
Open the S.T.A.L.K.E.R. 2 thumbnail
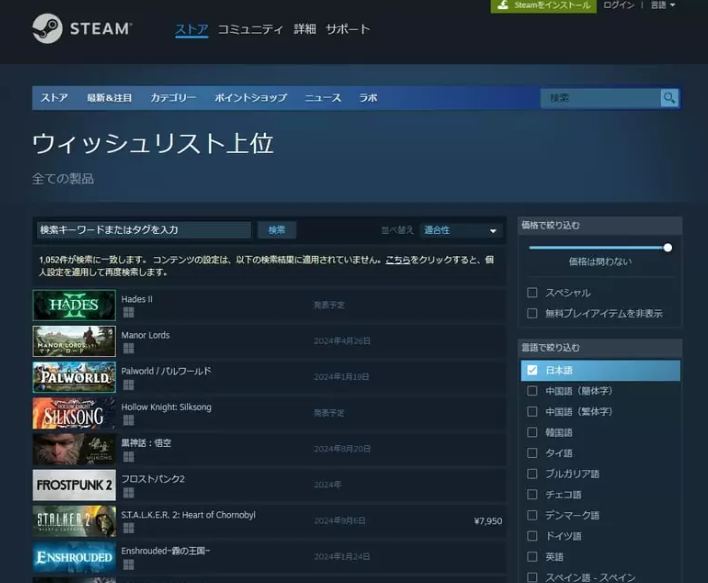pos(74,521)
